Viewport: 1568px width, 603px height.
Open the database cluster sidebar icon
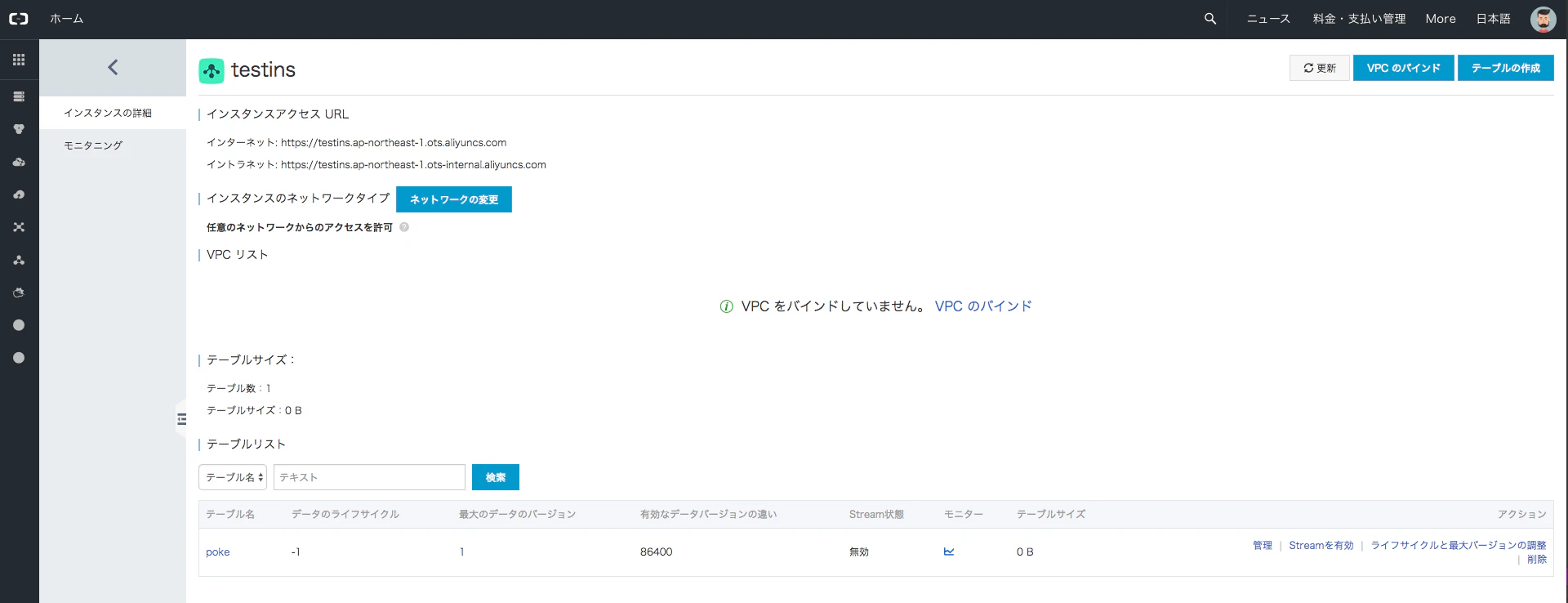(19, 129)
